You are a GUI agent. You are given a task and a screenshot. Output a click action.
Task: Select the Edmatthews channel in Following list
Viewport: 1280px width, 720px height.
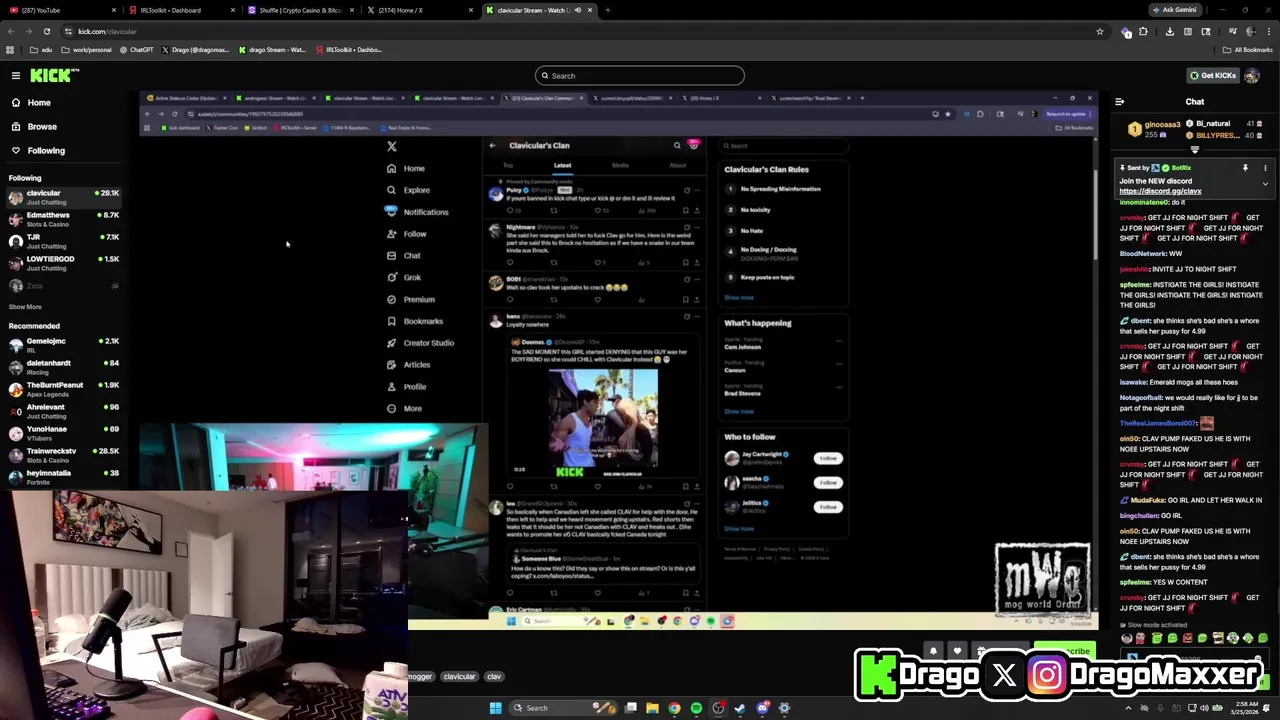click(64, 219)
